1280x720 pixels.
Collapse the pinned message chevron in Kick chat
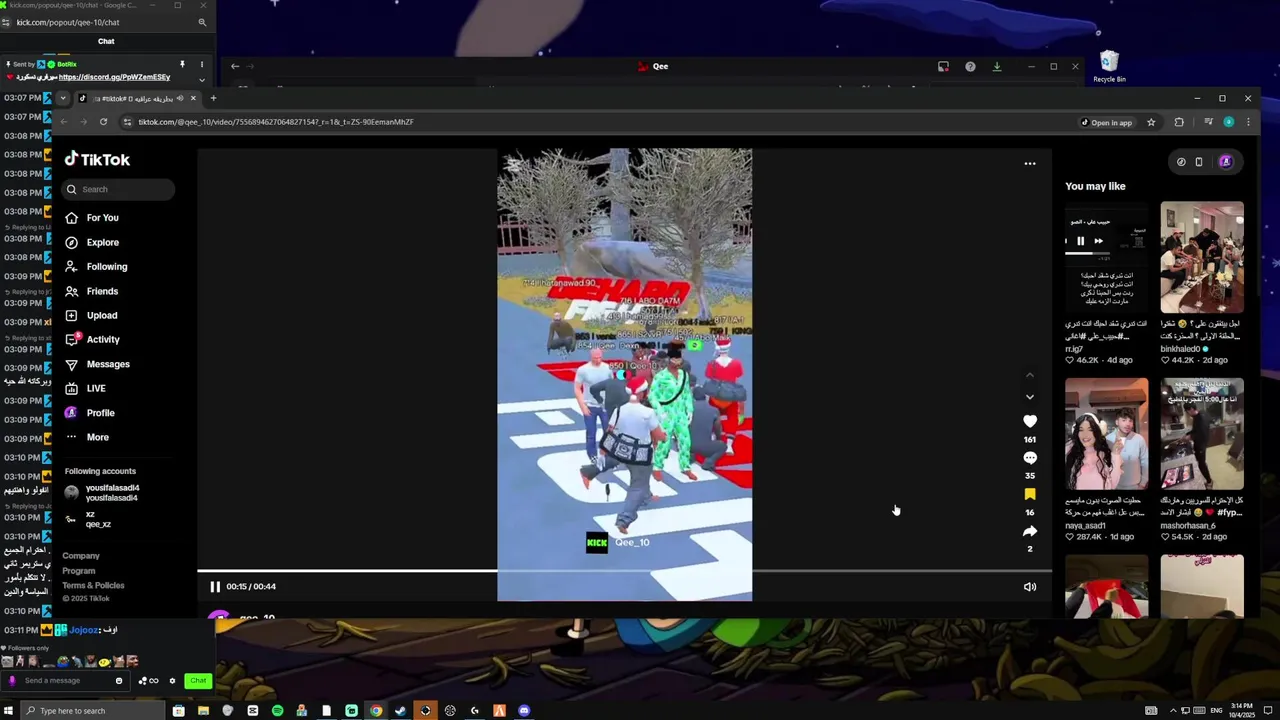(202, 79)
